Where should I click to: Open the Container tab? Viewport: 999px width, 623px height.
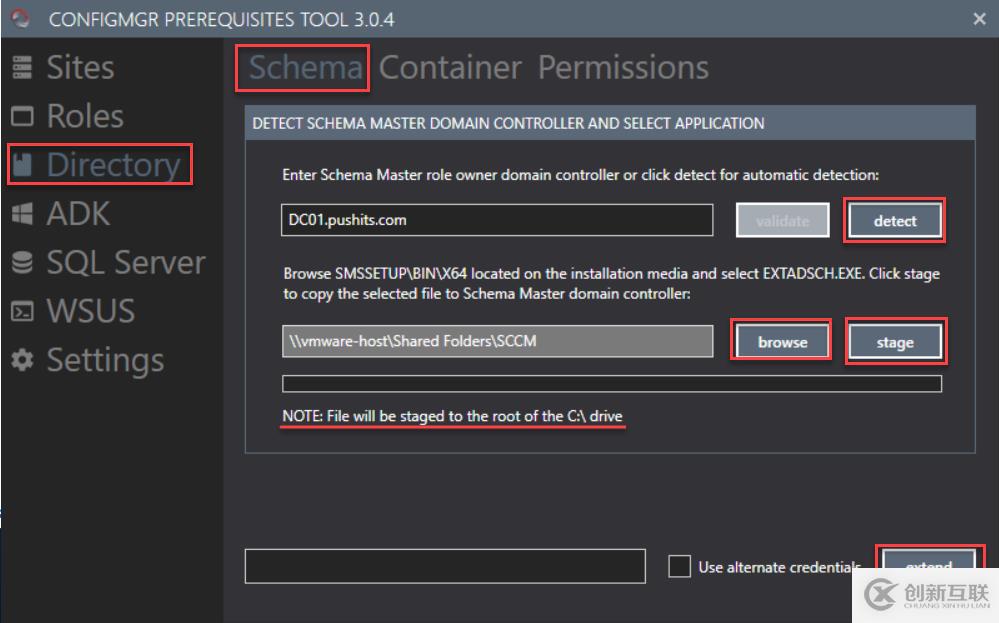click(450, 67)
